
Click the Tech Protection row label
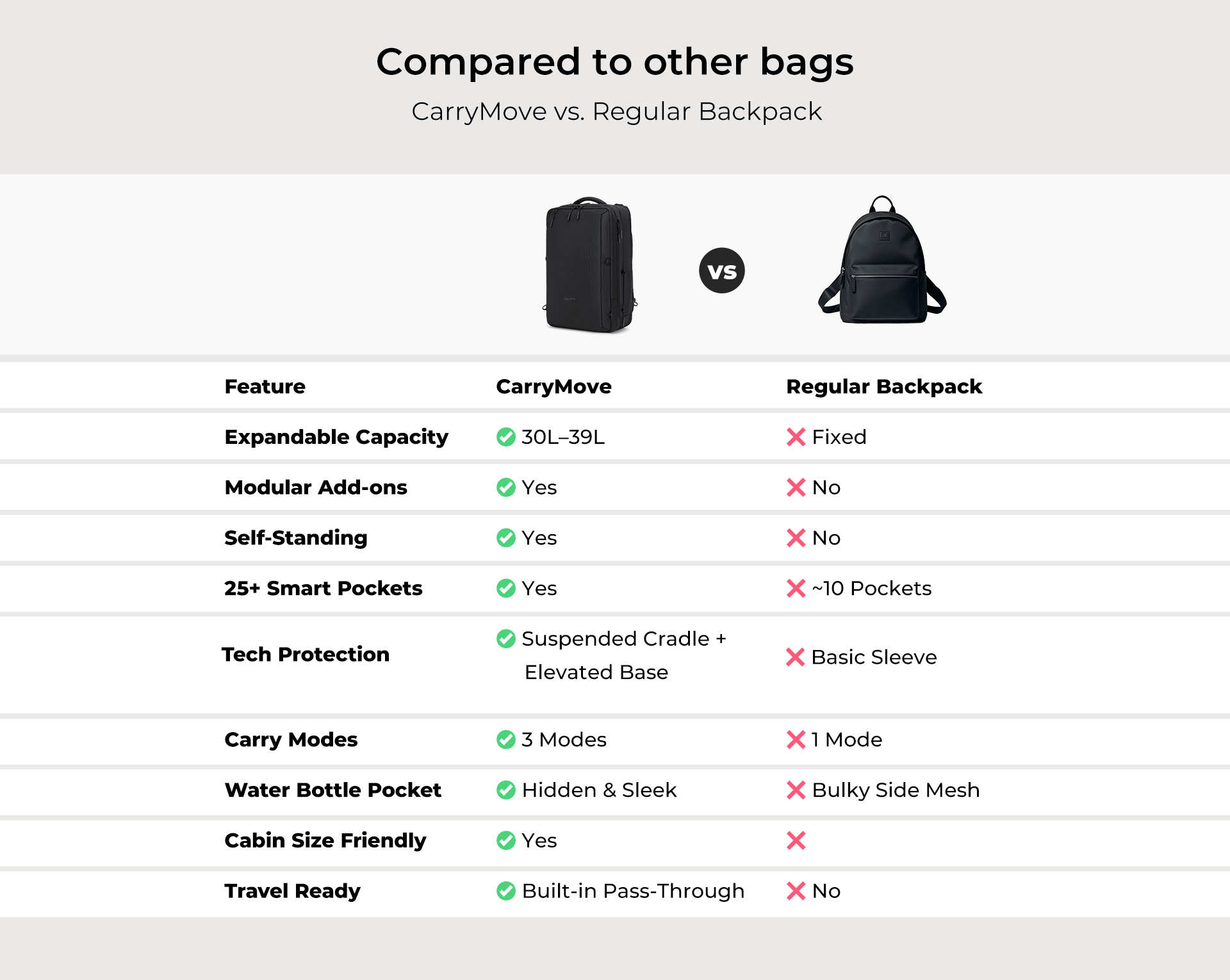[306, 654]
